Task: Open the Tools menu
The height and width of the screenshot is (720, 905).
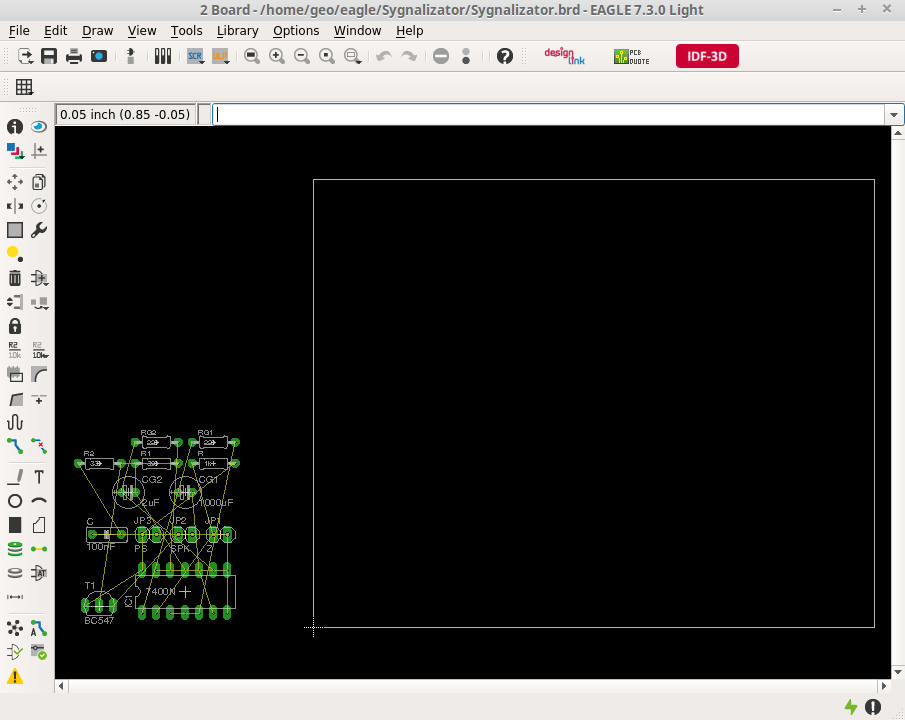Action: click(x=186, y=30)
